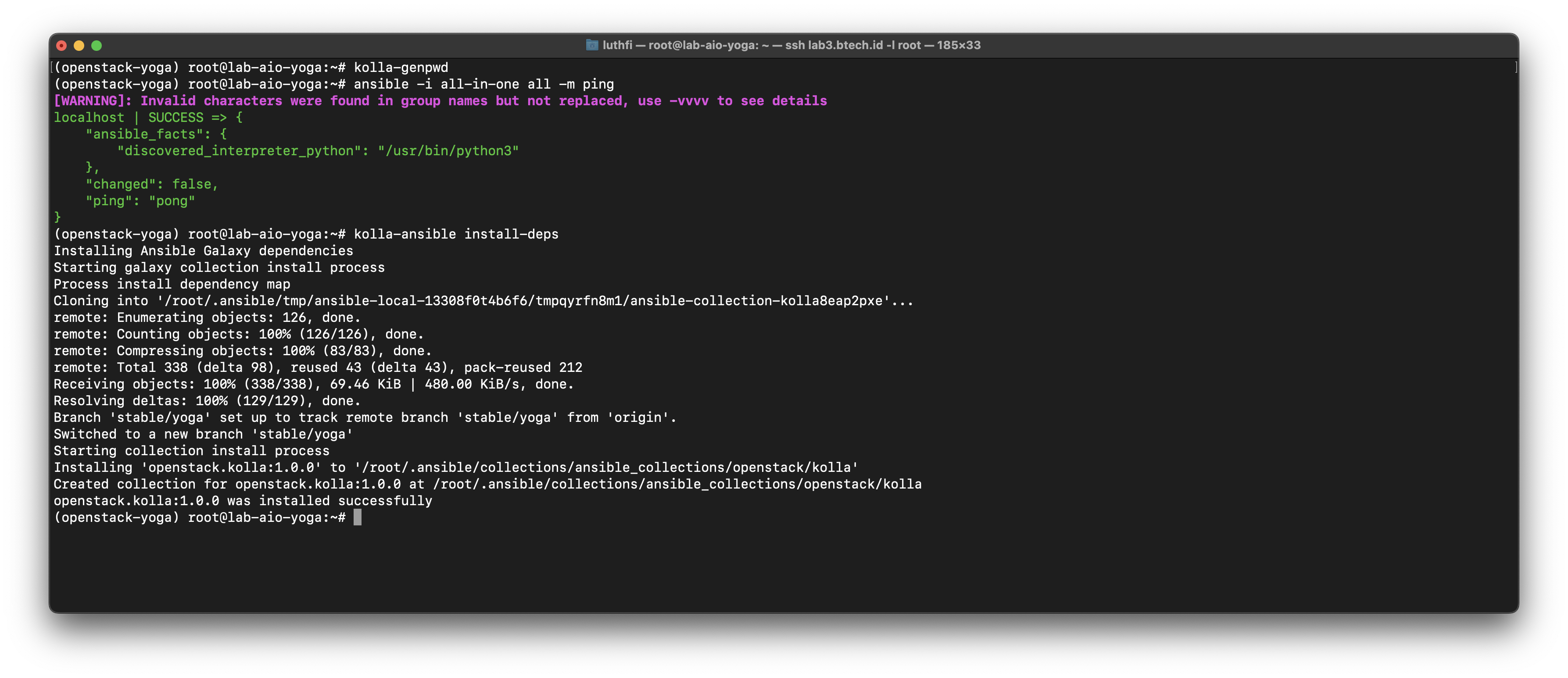This screenshot has width=1568, height=678.
Task: Click the "changed": false line
Action: pos(151,185)
